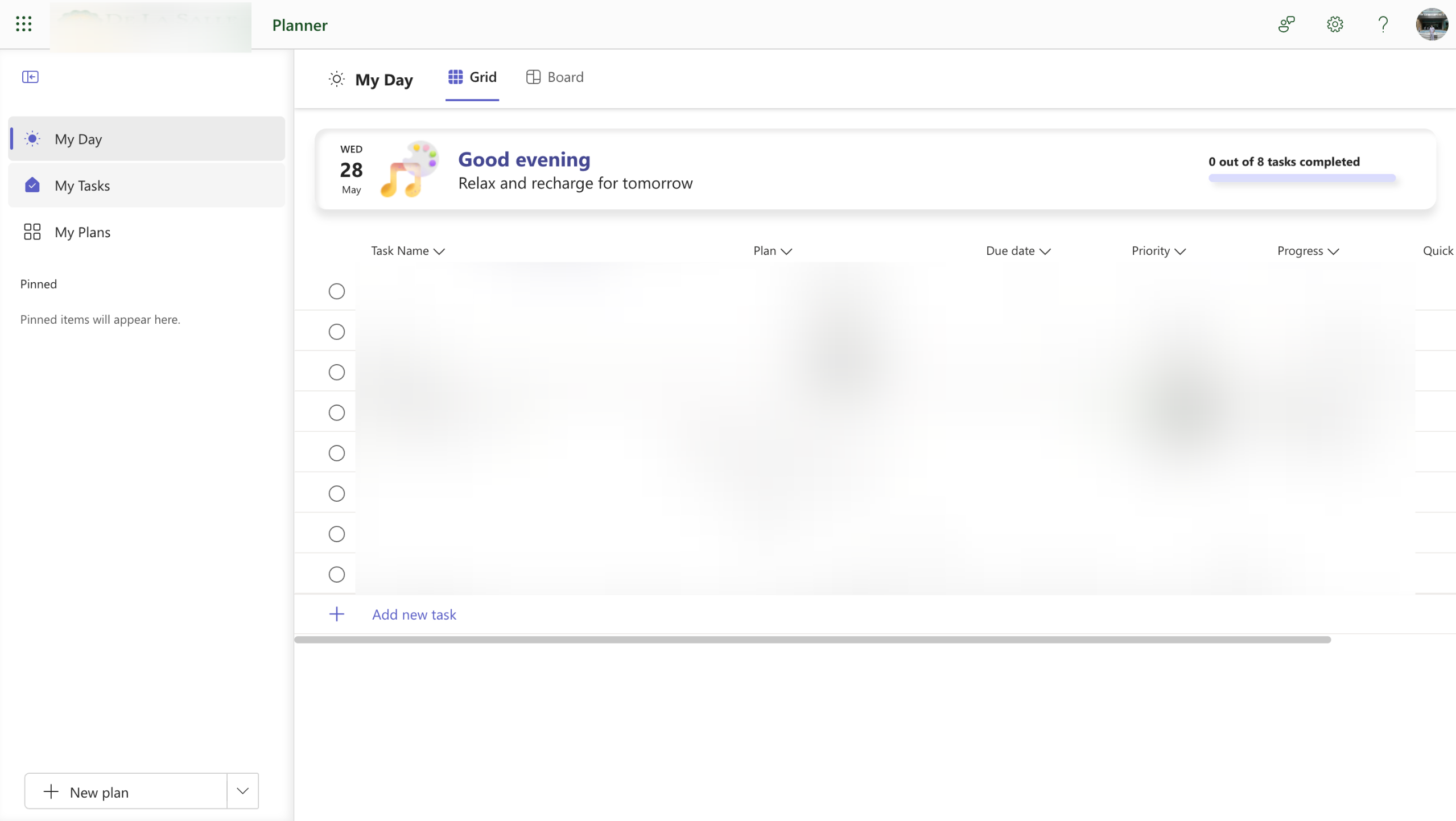Open the Help question mark icon
Viewport: 1456px width, 821px height.
(1383, 24)
